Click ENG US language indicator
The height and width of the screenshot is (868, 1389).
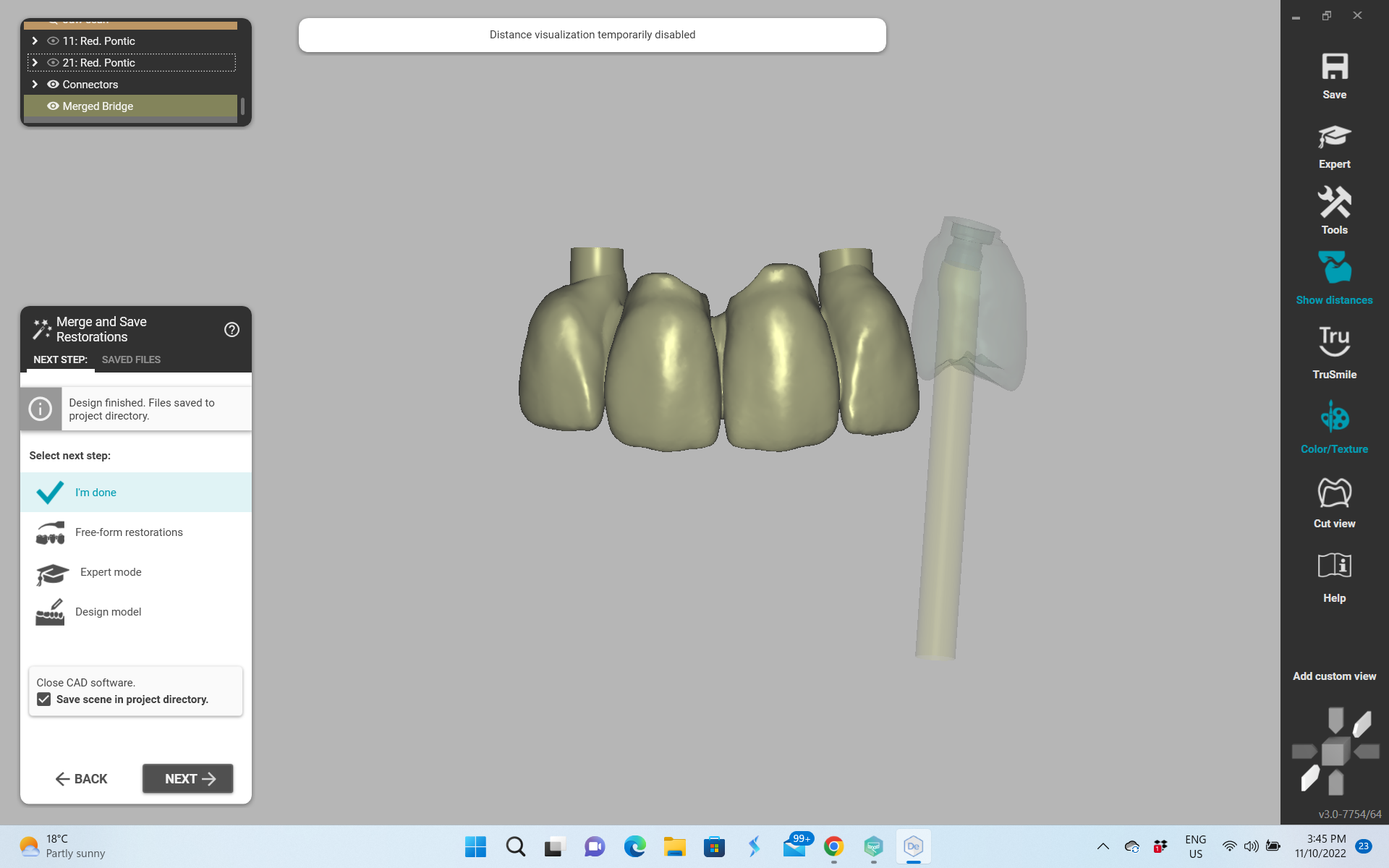click(x=1195, y=846)
